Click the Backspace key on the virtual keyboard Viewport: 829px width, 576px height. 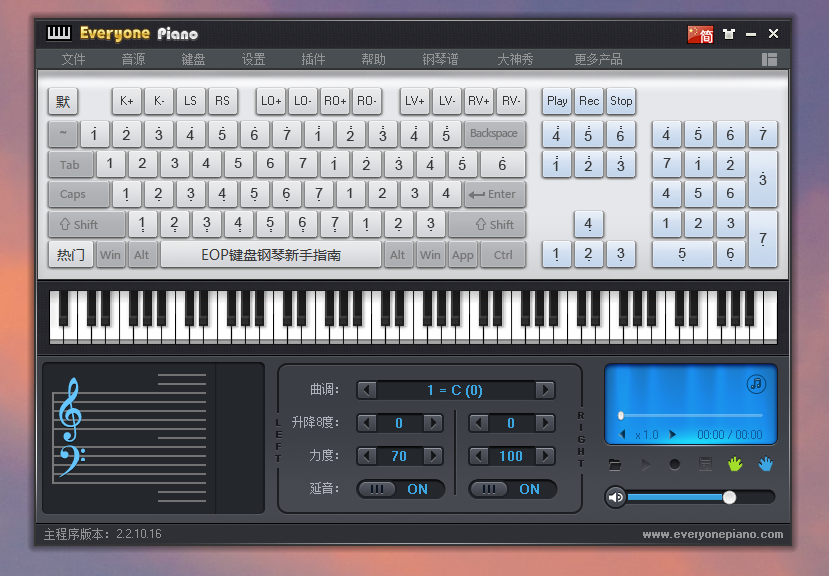point(494,134)
